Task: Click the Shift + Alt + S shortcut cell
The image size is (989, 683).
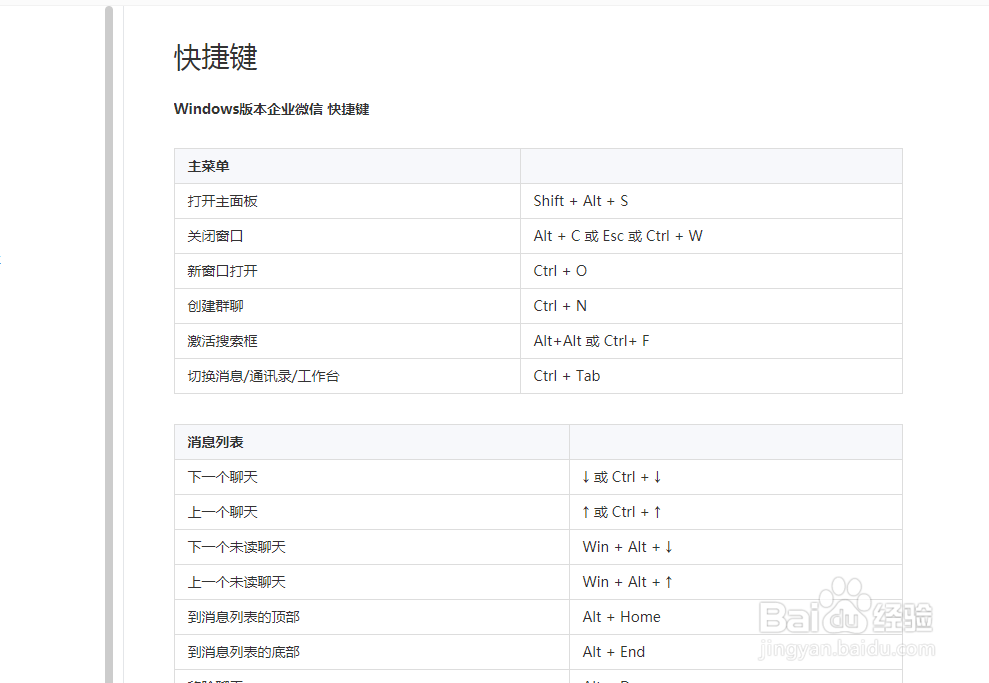Action: click(580, 200)
